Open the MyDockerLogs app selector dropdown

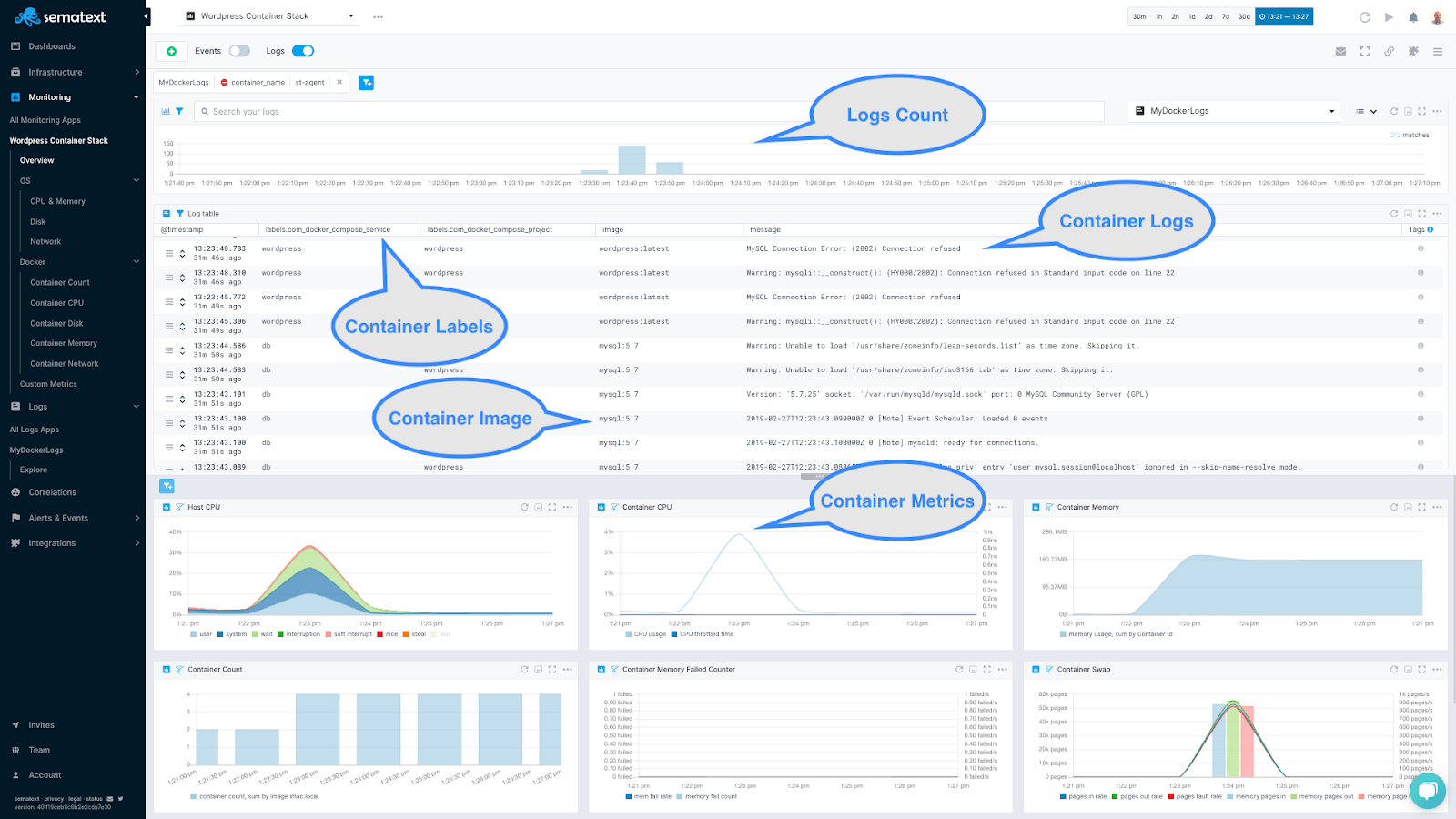[x=1235, y=111]
